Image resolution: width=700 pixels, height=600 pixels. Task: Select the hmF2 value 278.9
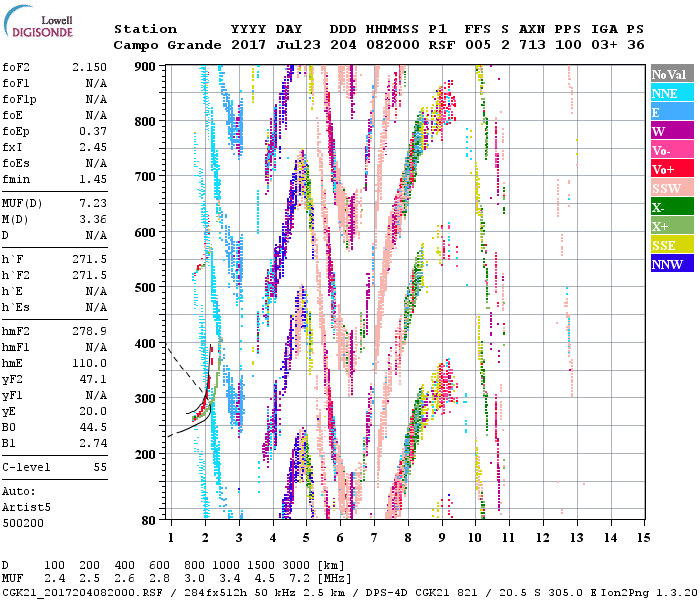click(x=90, y=331)
